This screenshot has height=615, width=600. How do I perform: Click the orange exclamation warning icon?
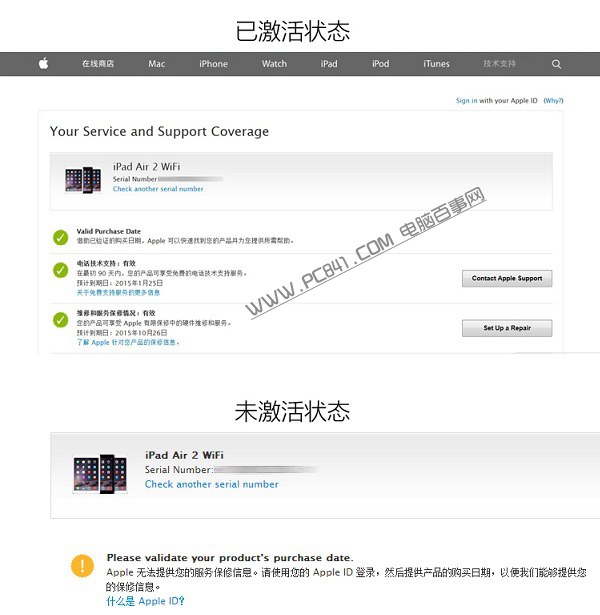coord(82,566)
